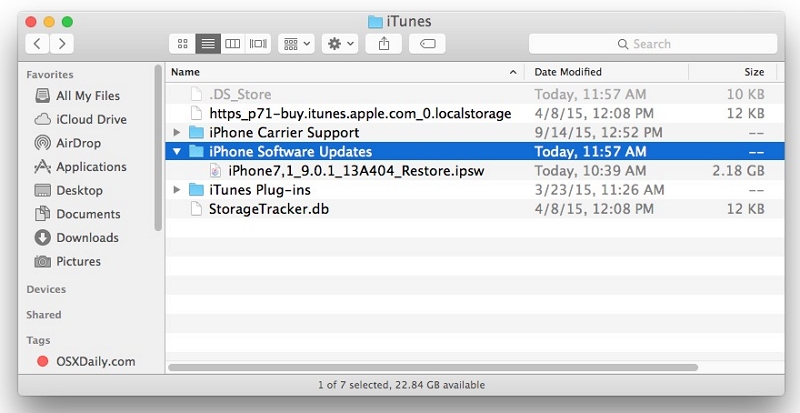800x413 pixels.
Task: Open Applications in sidebar
Action: coord(81,166)
